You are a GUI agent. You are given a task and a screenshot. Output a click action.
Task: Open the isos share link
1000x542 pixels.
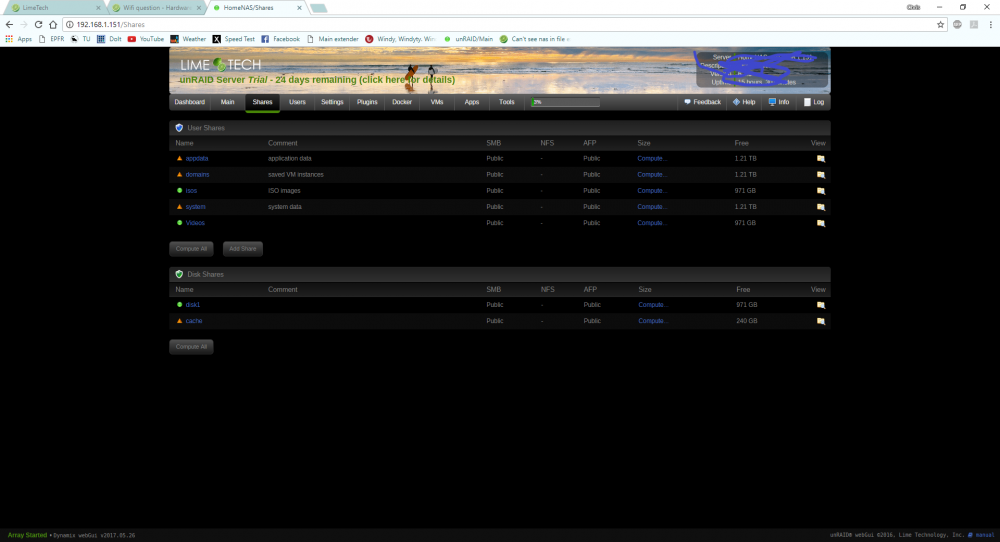coord(191,190)
